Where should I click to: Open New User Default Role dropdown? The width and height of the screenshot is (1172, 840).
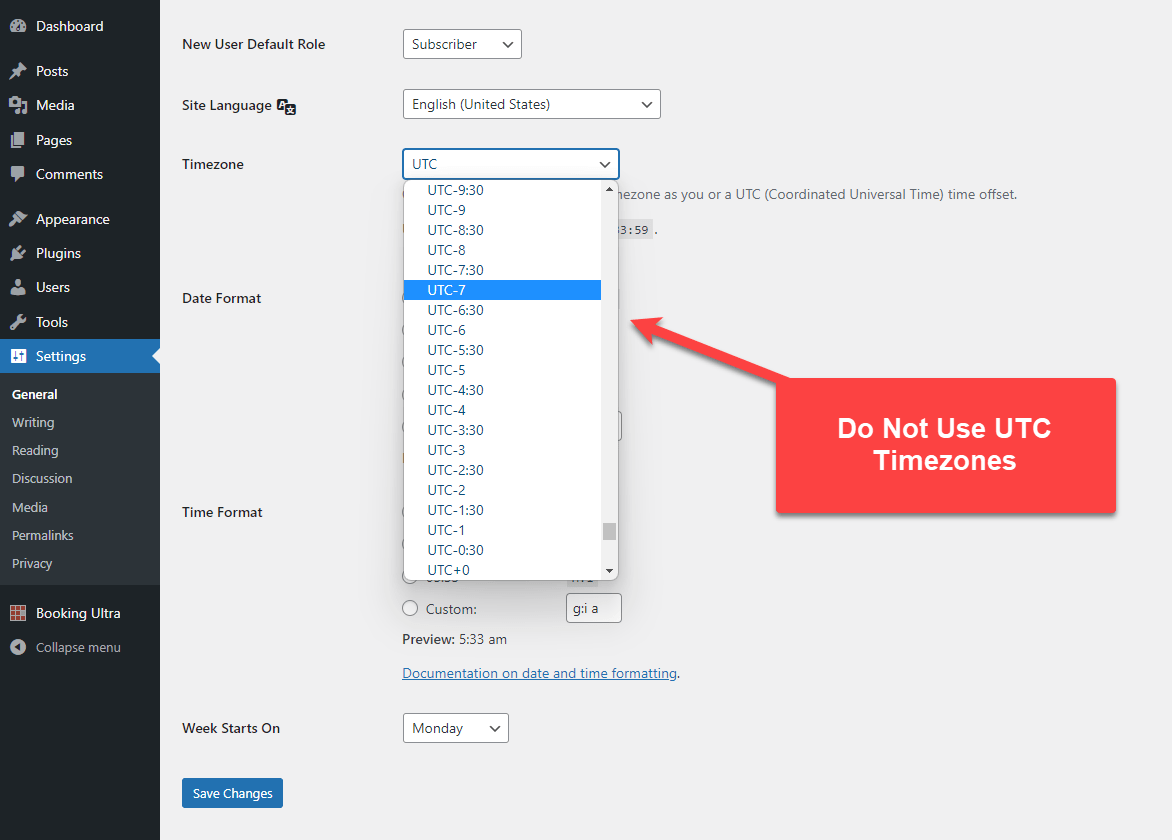click(462, 44)
